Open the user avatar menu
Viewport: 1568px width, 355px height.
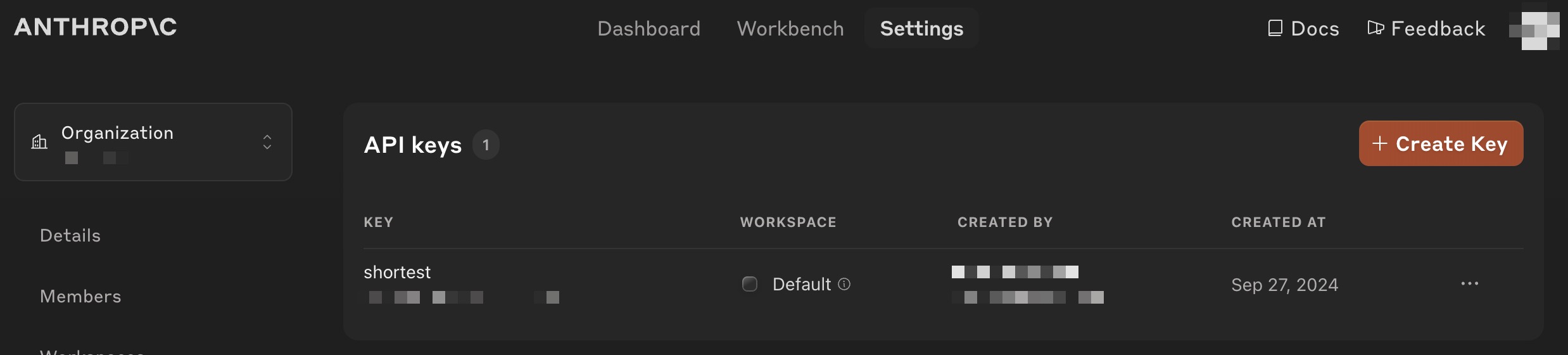coord(1534,30)
